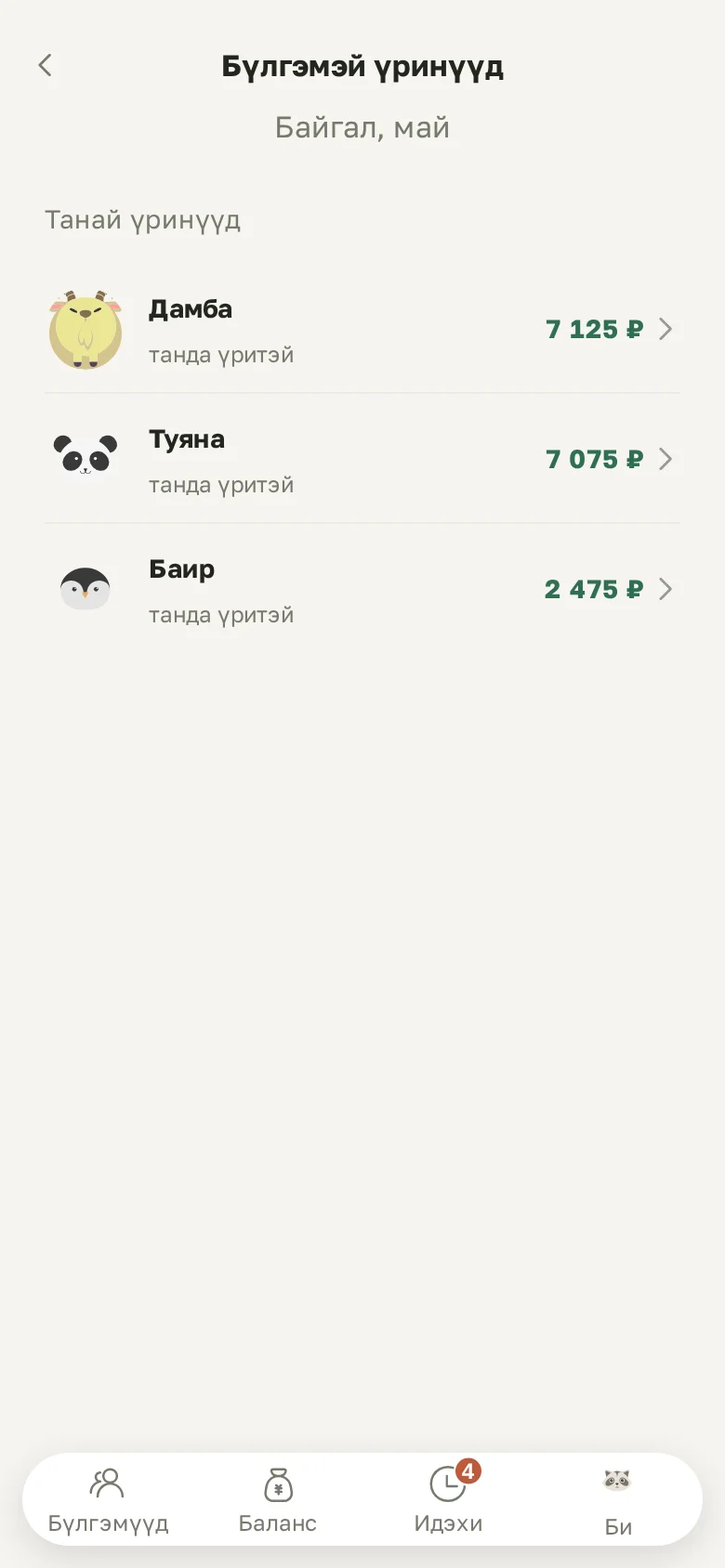The width and height of the screenshot is (725, 1568).
Task: Open the Баланс money bag icon
Action: pyautogui.click(x=278, y=1484)
